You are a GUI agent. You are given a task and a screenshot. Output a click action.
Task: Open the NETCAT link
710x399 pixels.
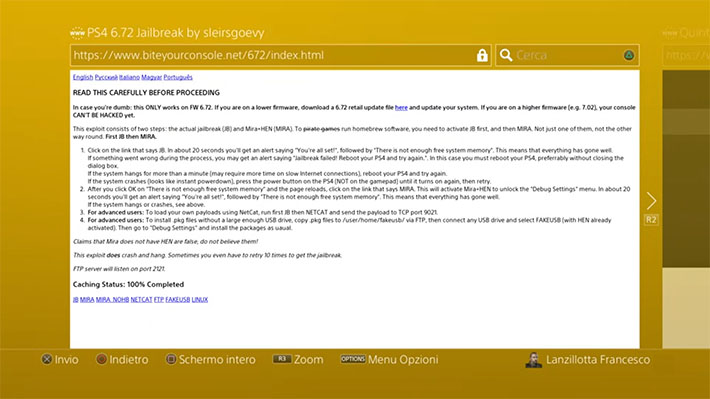(141, 300)
